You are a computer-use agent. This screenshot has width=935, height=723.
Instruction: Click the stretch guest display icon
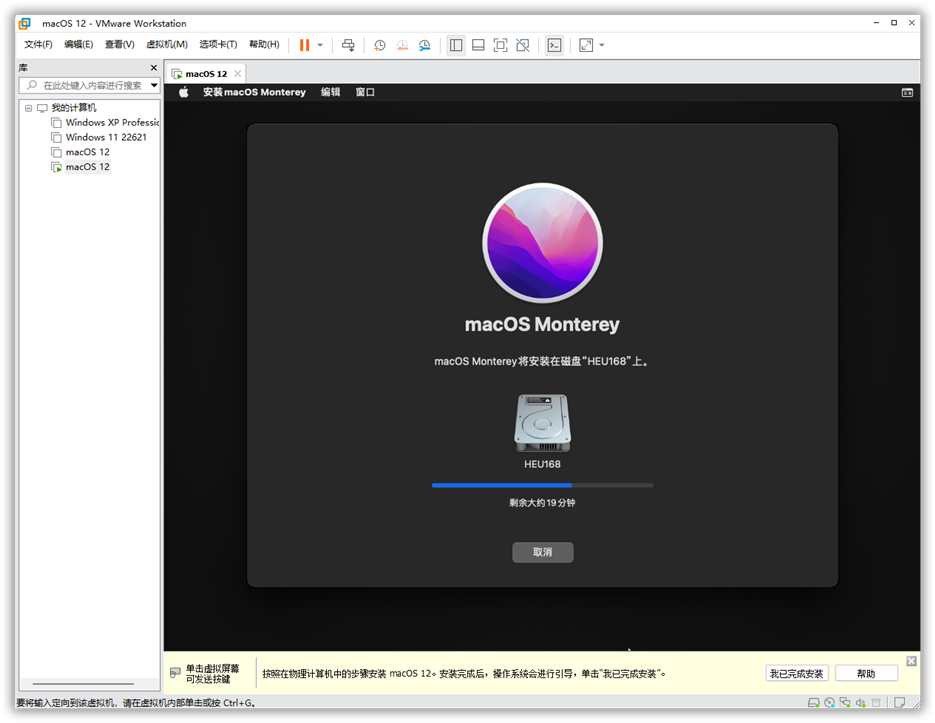tap(586, 45)
